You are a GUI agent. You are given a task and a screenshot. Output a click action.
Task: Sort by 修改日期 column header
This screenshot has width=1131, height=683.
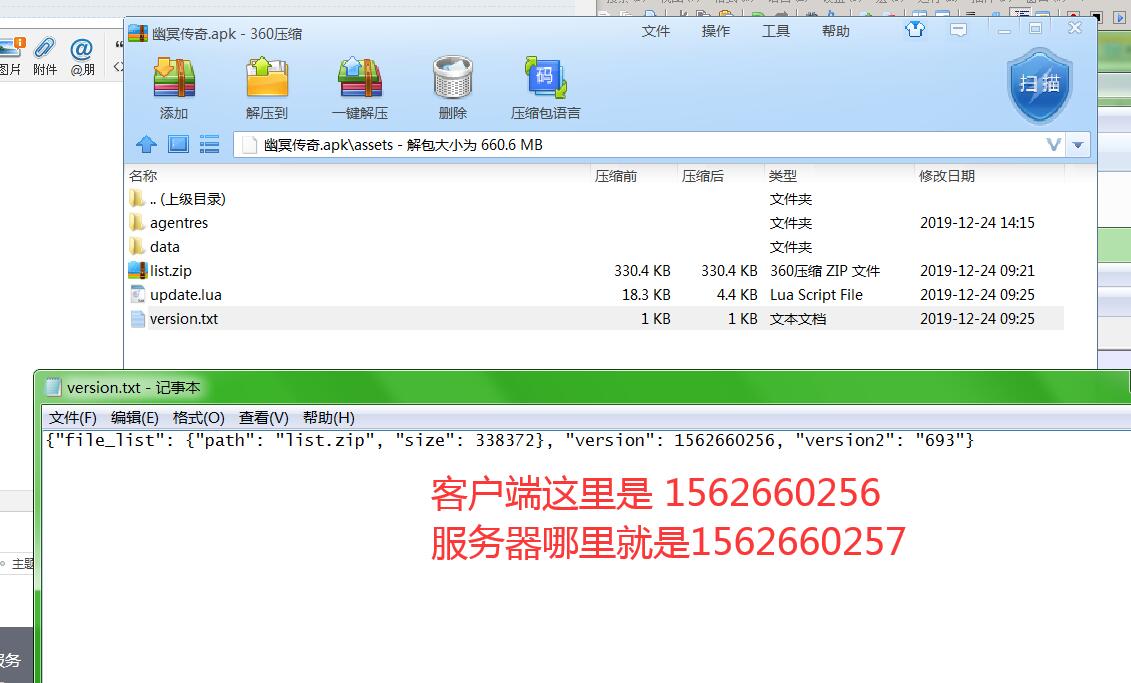(946, 176)
